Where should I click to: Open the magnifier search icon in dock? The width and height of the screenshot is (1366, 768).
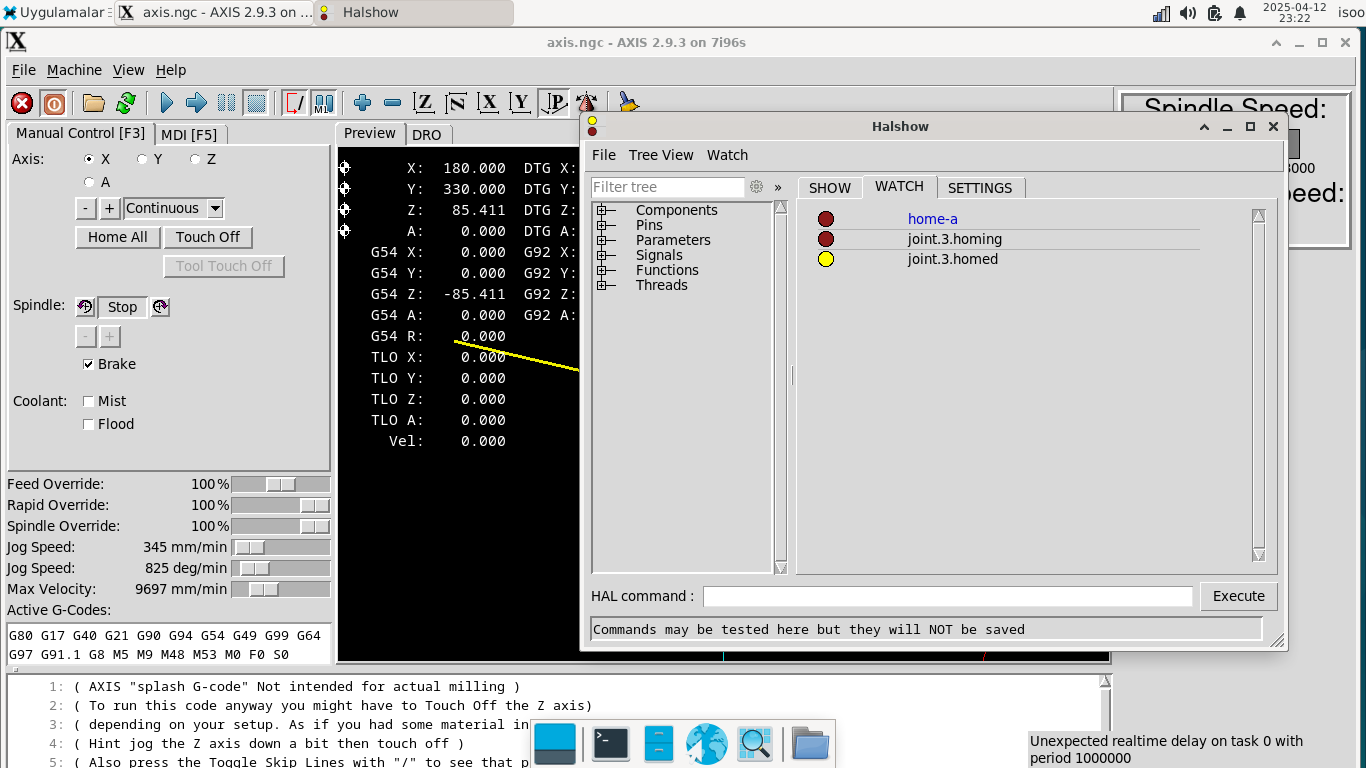pos(755,744)
